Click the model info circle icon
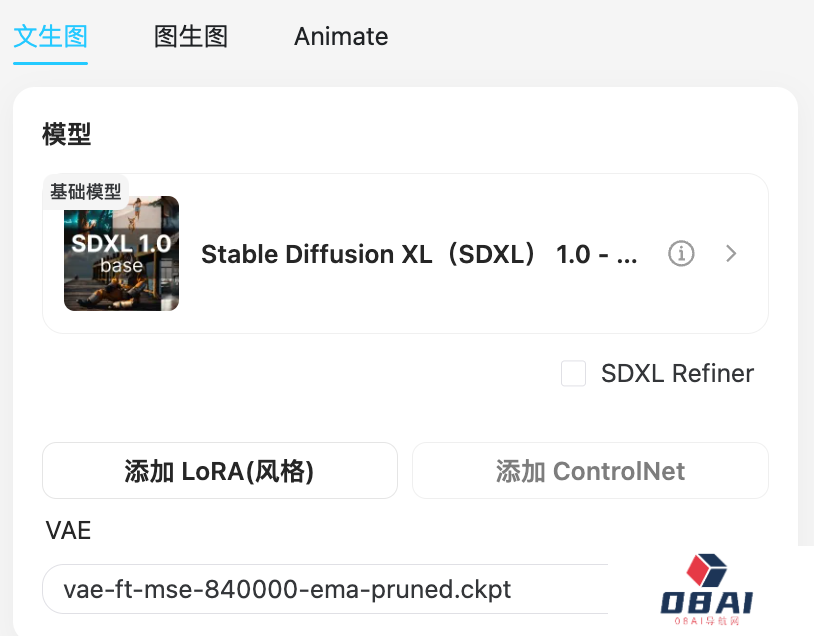The height and width of the screenshot is (636, 814). (x=681, y=254)
